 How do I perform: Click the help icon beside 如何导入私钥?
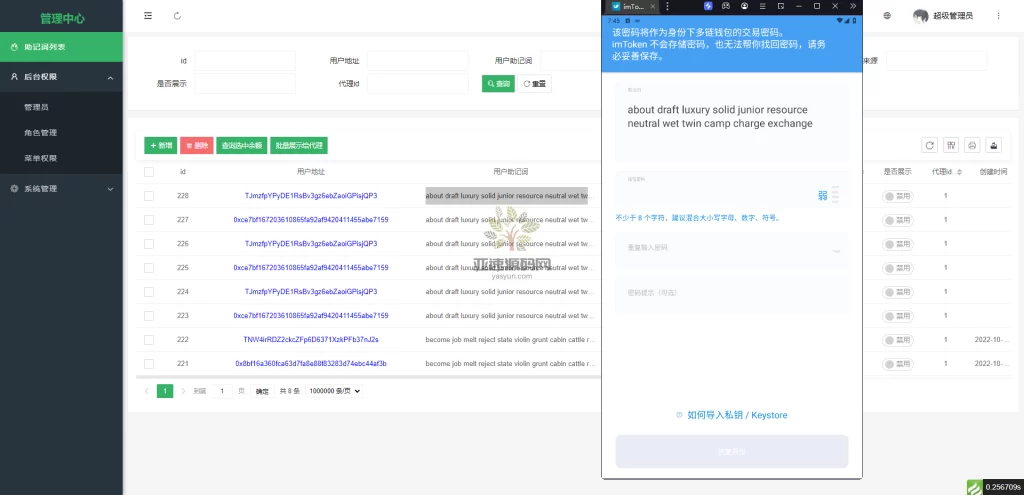pos(679,415)
